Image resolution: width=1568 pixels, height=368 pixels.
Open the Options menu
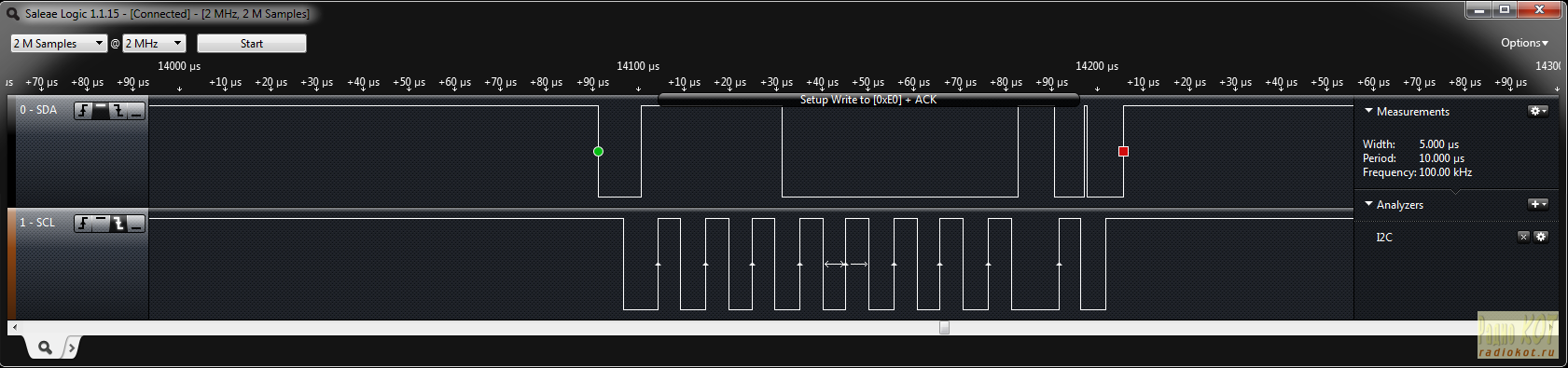pyautogui.click(x=1524, y=43)
